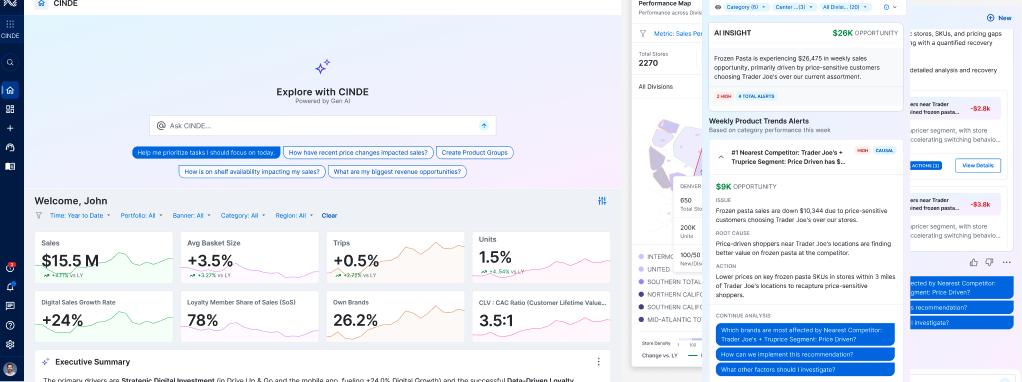Submit the Ask CINDE query arrow
Viewport: 1022px width, 382px height.
484,126
